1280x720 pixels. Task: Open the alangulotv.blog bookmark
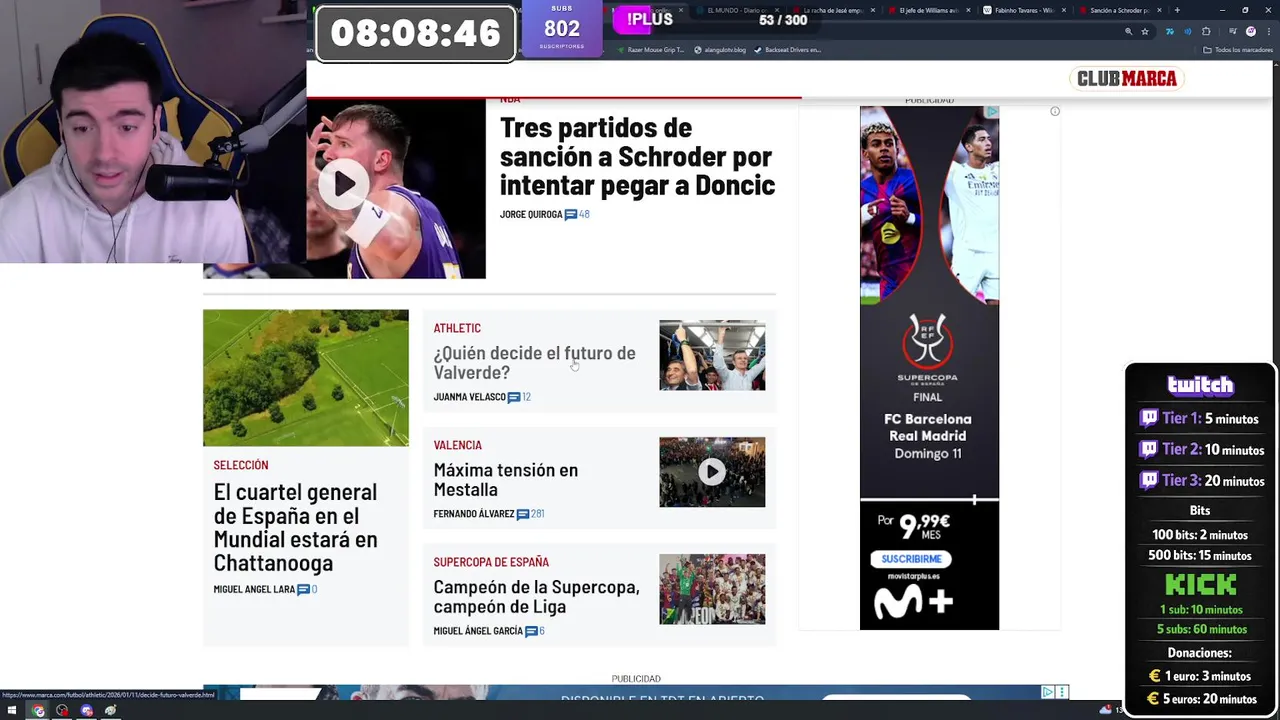[719, 50]
